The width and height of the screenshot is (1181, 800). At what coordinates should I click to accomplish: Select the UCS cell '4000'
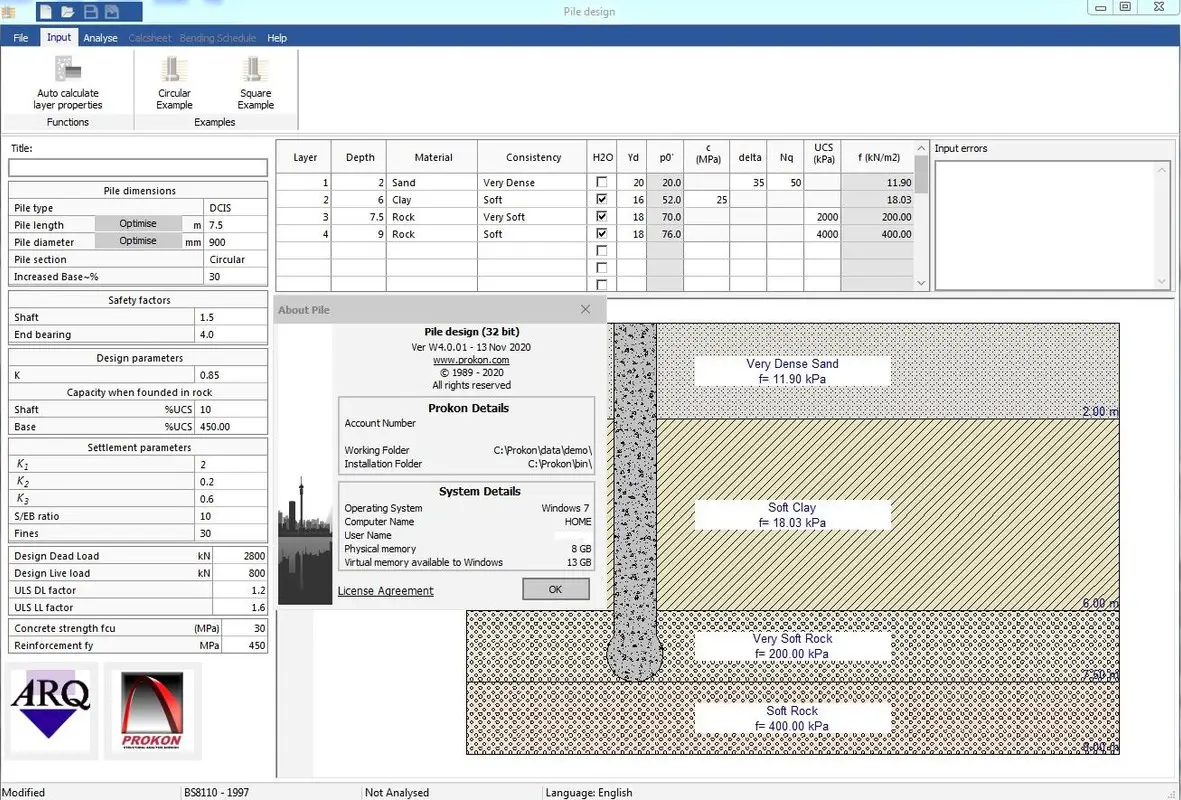tap(822, 234)
